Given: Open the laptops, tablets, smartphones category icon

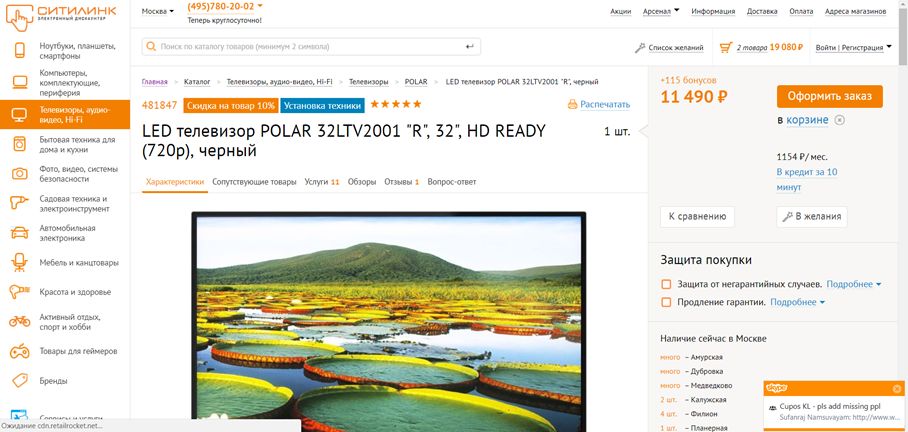Looking at the screenshot, I should tap(20, 50).
